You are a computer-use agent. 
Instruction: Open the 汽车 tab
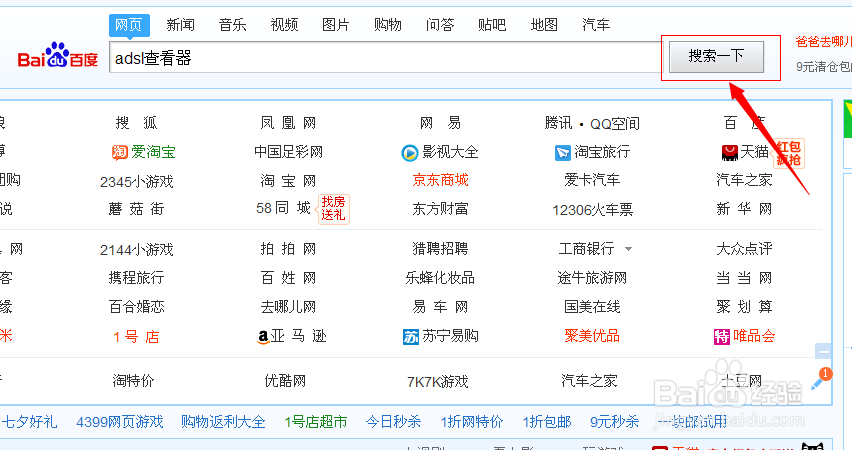(596, 25)
